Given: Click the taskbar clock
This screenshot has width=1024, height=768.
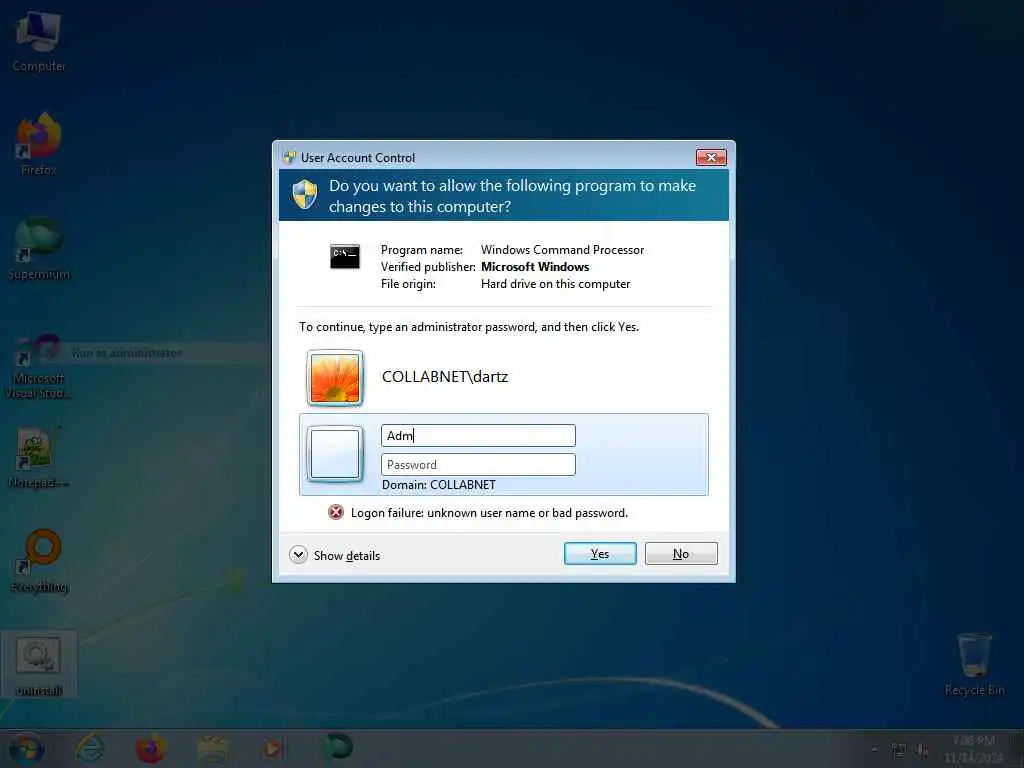Looking at the screenshot, I should [x=974, y=749].
